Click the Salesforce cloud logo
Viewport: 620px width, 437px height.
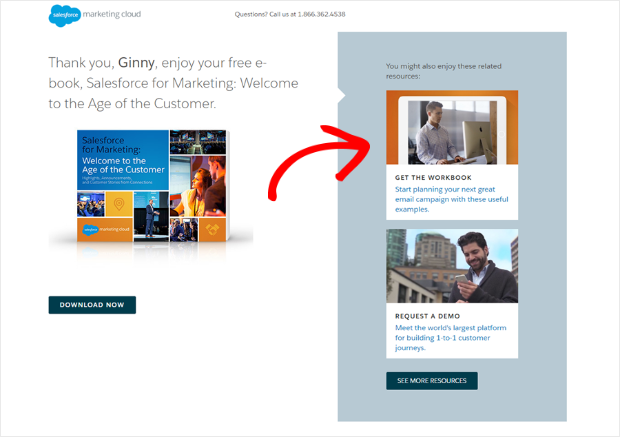pos(64,15)
